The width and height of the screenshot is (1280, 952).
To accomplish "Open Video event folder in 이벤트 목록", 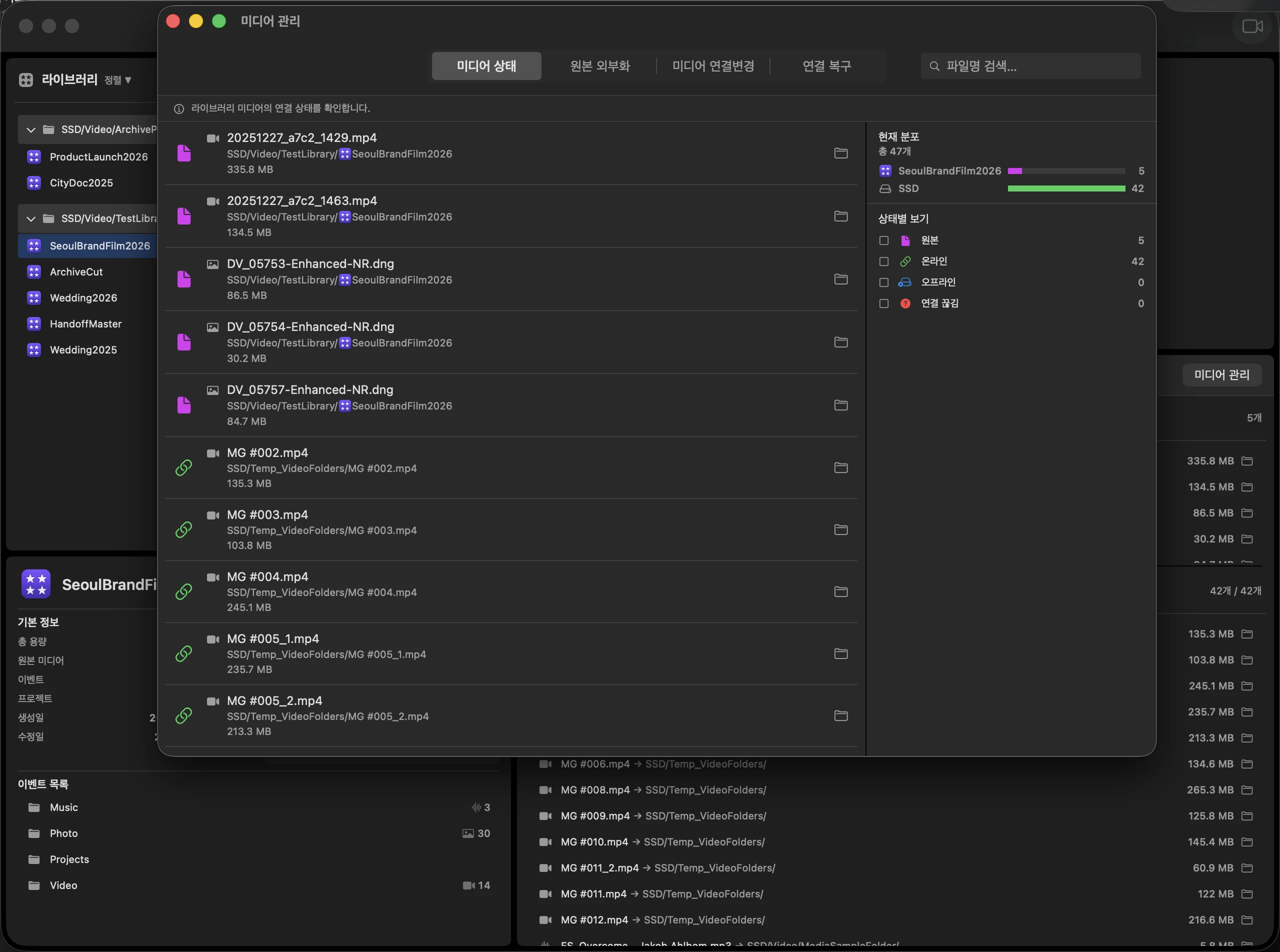I will (x=259, y=885).
